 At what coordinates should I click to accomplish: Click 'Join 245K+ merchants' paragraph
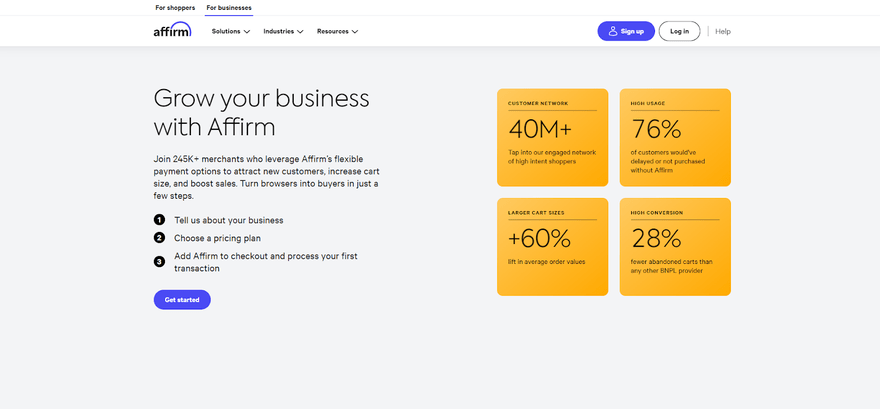coord(267,177)
